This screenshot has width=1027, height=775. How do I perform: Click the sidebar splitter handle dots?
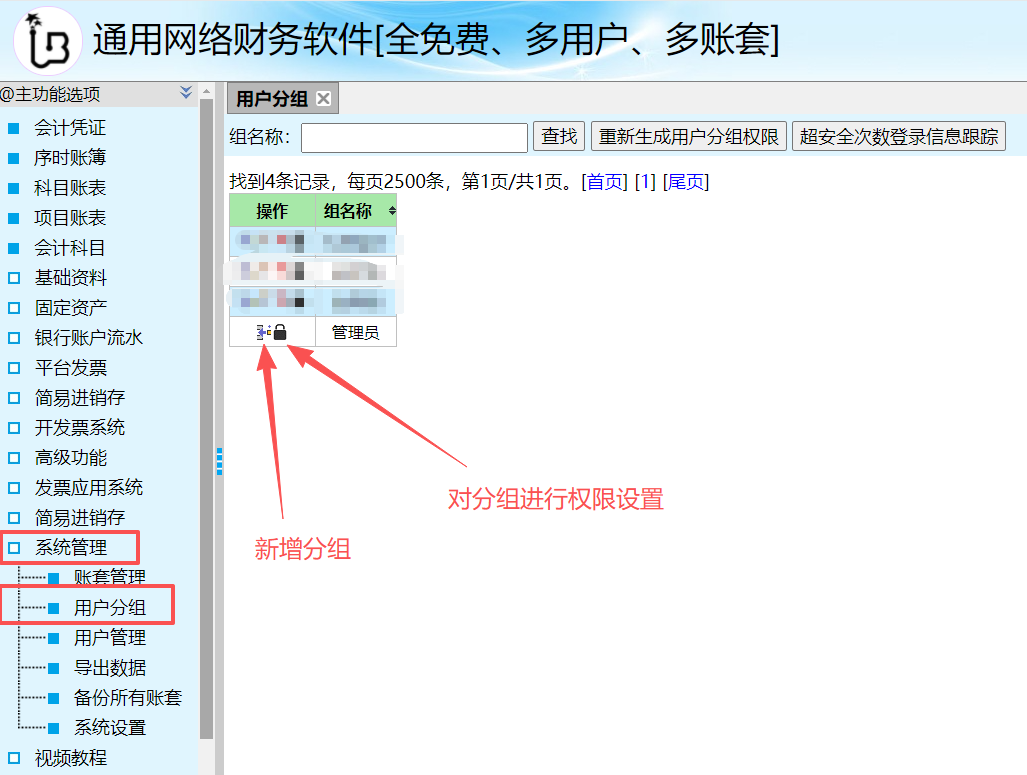[219, 461]
